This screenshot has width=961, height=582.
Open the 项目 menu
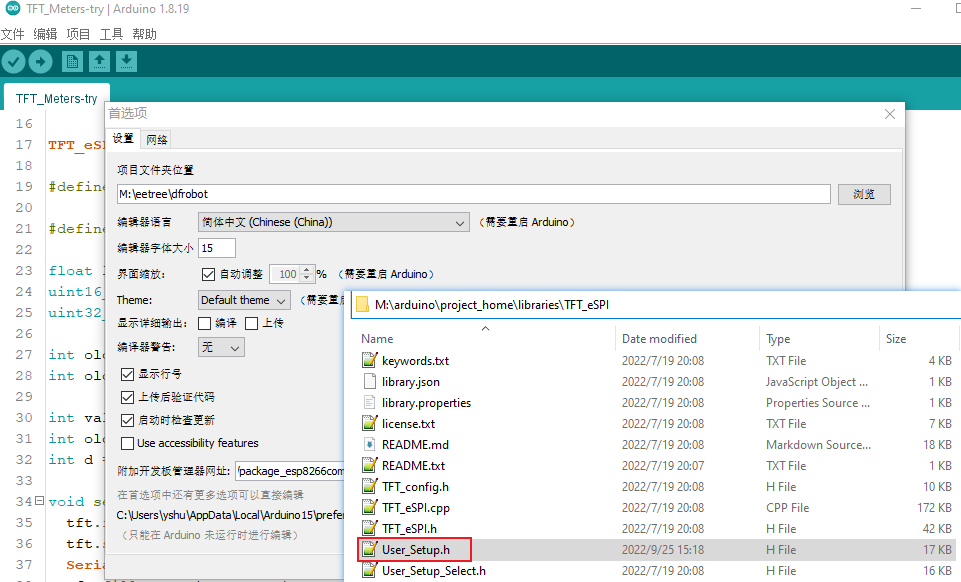(78, 34)
